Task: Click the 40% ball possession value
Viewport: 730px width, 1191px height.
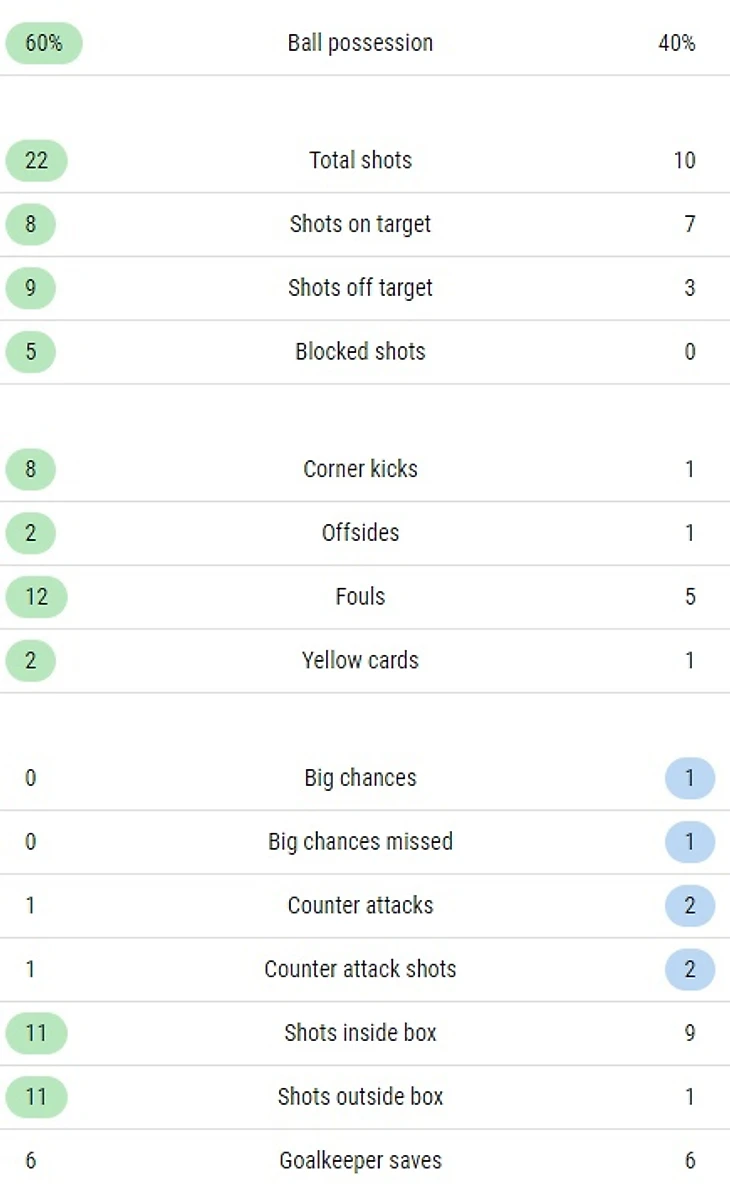Action: click(677, 43)
